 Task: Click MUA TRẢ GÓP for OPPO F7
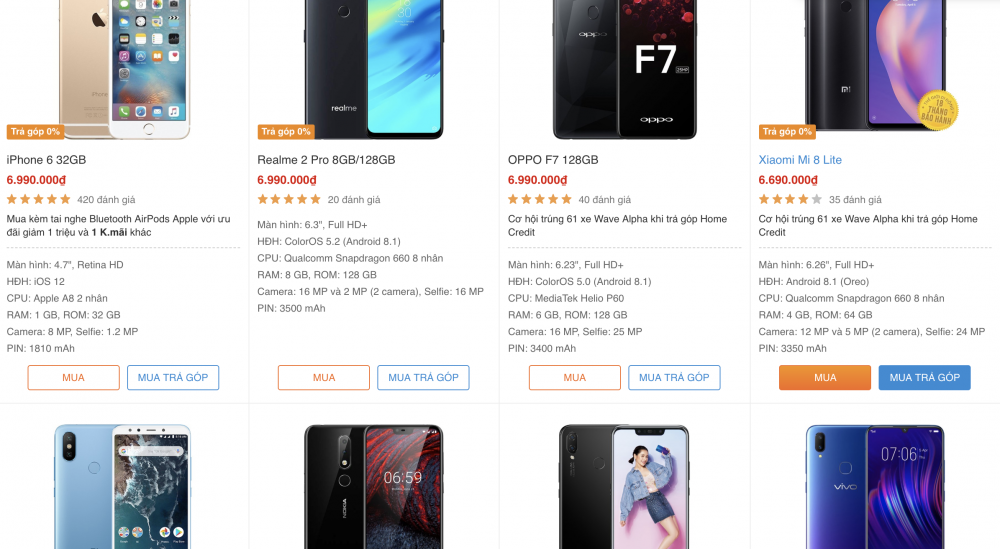674,377
